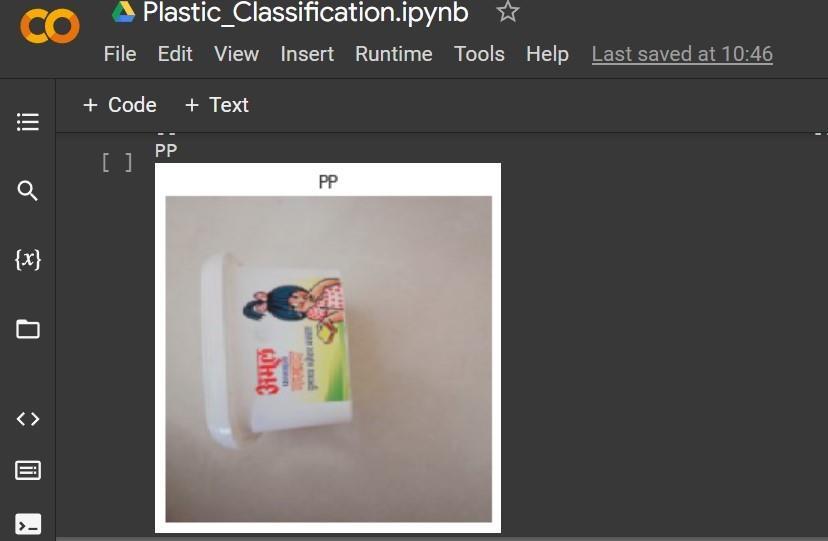Image resolution: width=828 pixels, height=541 pixels.
Task: Open the View menu
Action: coord(236,54)
